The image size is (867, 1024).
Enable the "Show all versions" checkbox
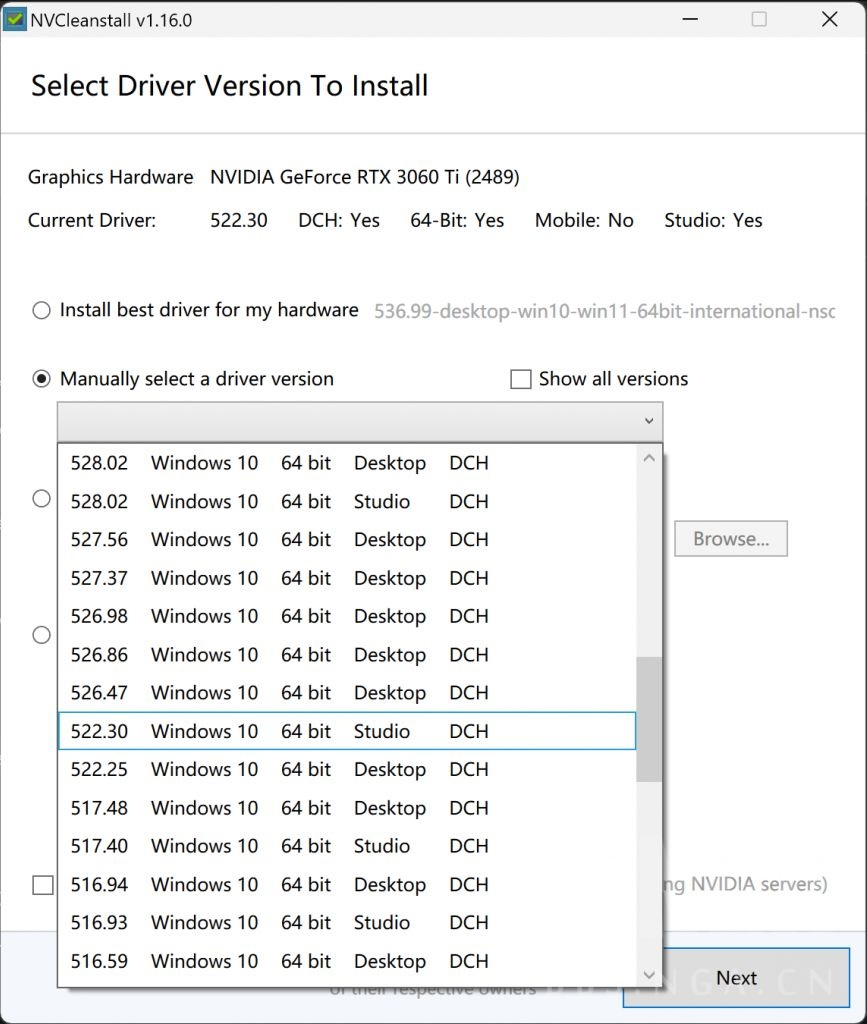pyautogui.click(x=521, y=379)
